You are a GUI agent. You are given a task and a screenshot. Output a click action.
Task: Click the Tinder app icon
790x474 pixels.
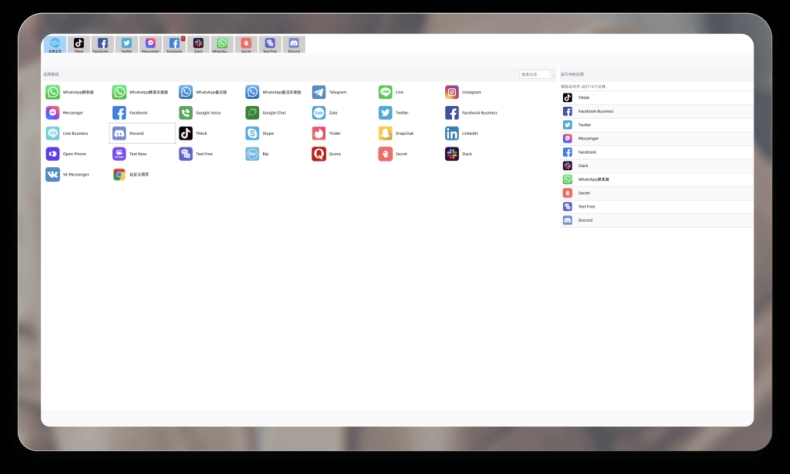point(319,133)
